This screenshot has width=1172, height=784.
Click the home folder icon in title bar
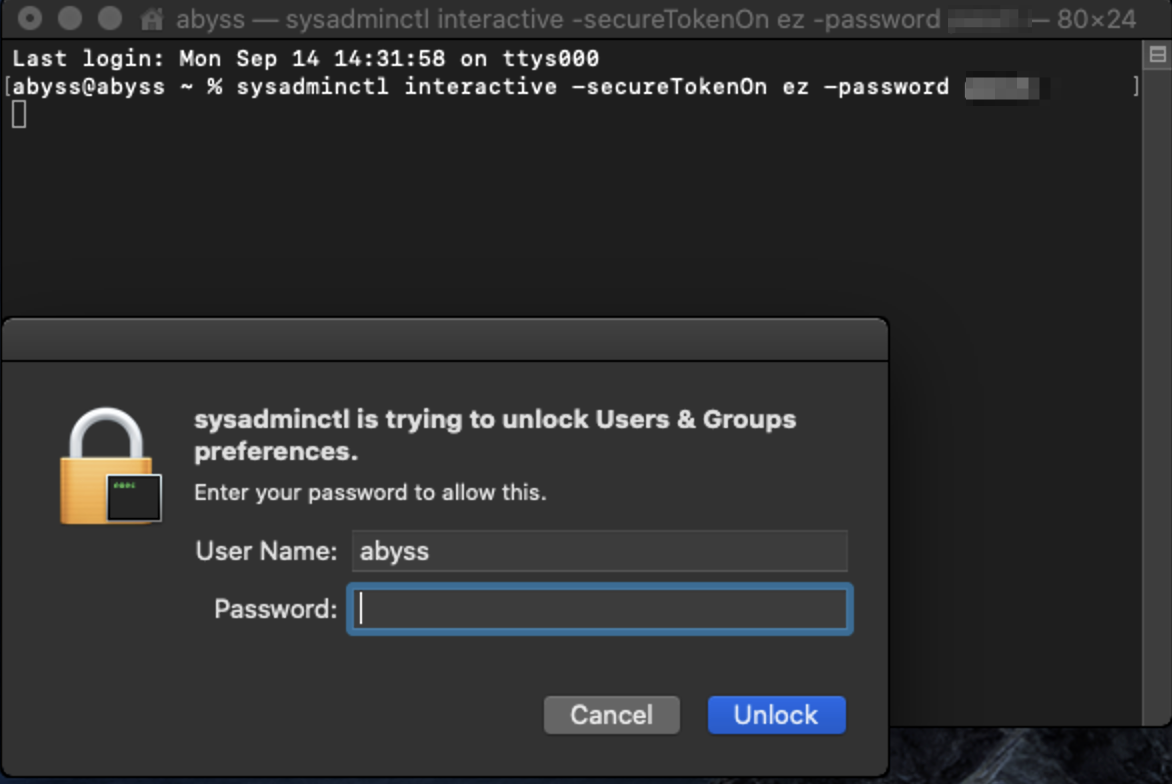[152, 19]
